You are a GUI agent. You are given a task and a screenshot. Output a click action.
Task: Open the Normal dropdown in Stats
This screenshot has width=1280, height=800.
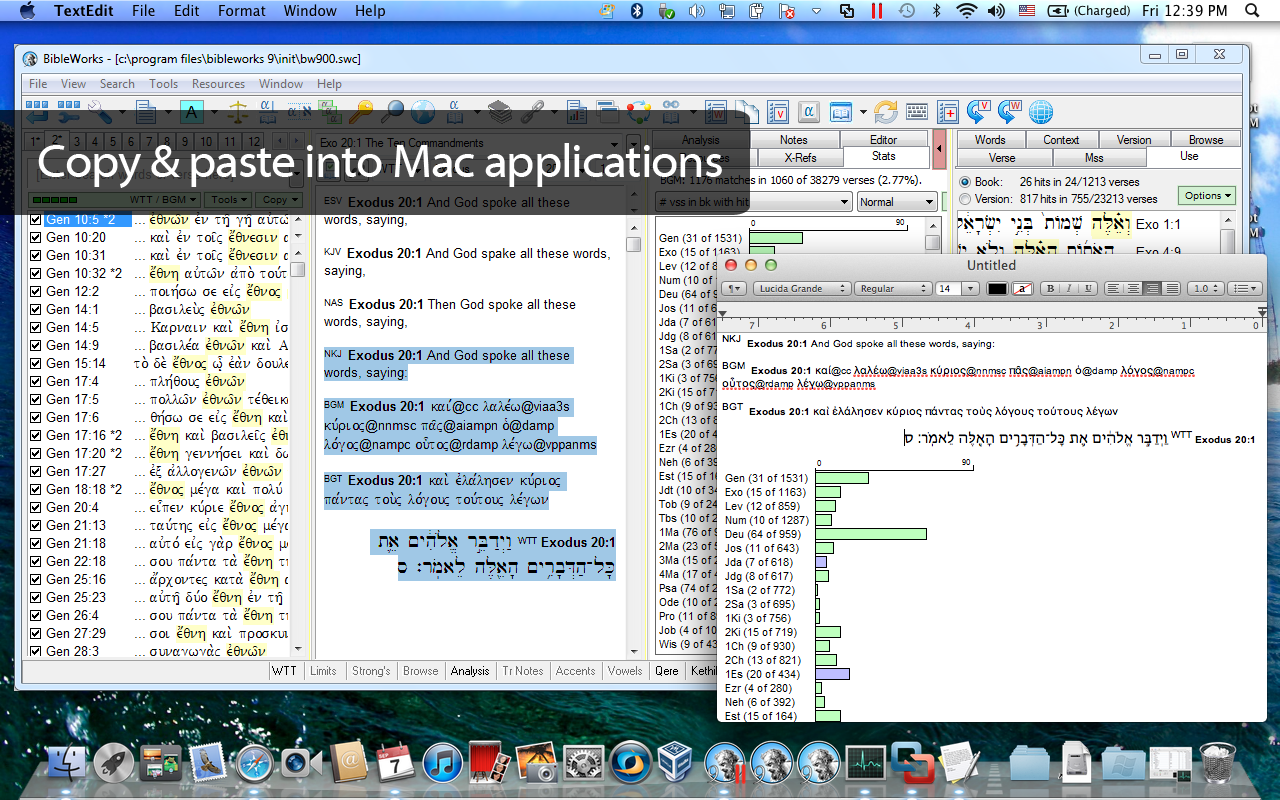point(896,202)
